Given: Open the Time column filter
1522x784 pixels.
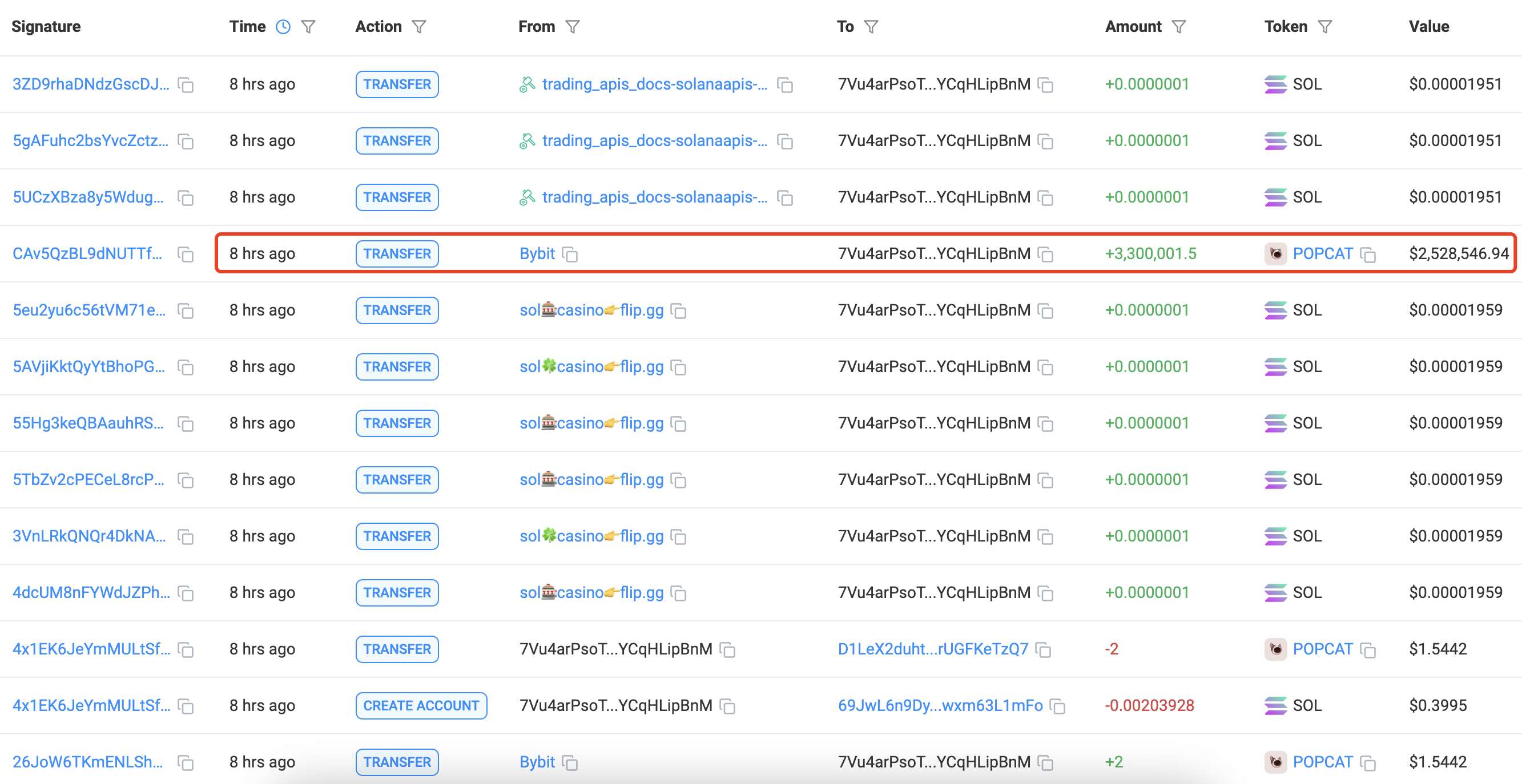Looking at the screenshot, I should (308, 27).
